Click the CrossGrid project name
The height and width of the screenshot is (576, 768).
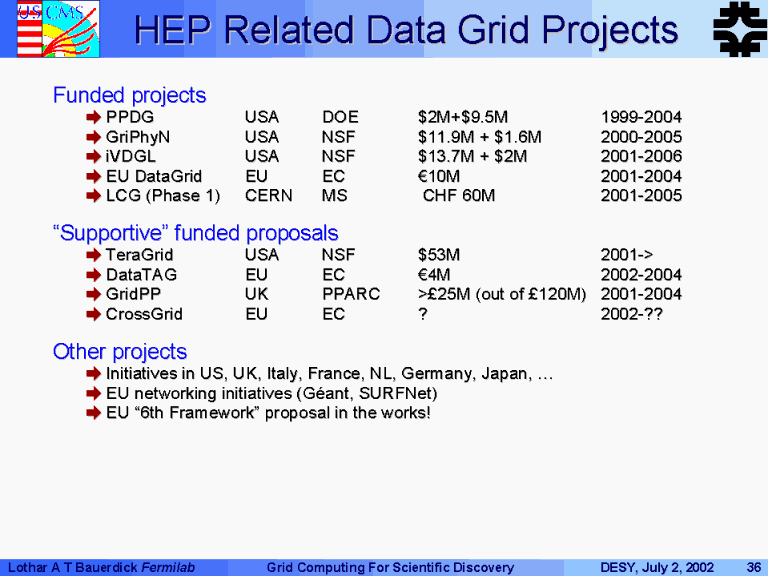[x=144, y=314]
